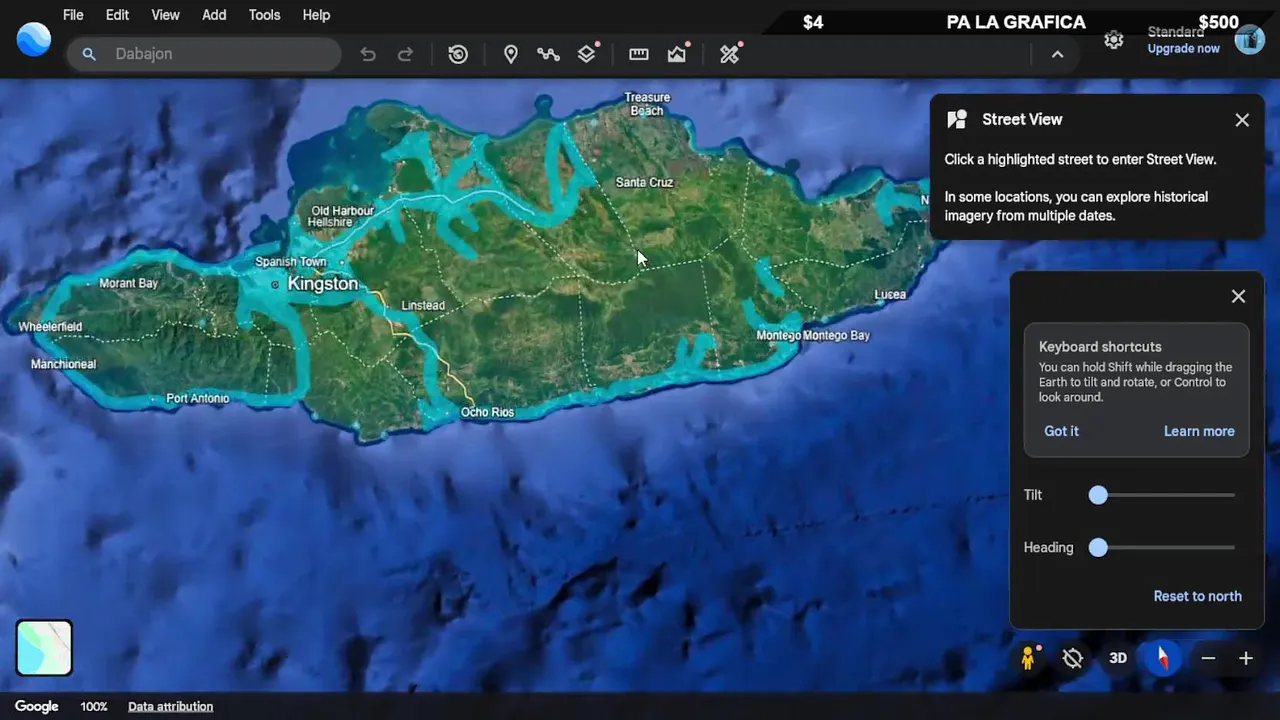
Task: Open the design tools icon
Action: 730,54
